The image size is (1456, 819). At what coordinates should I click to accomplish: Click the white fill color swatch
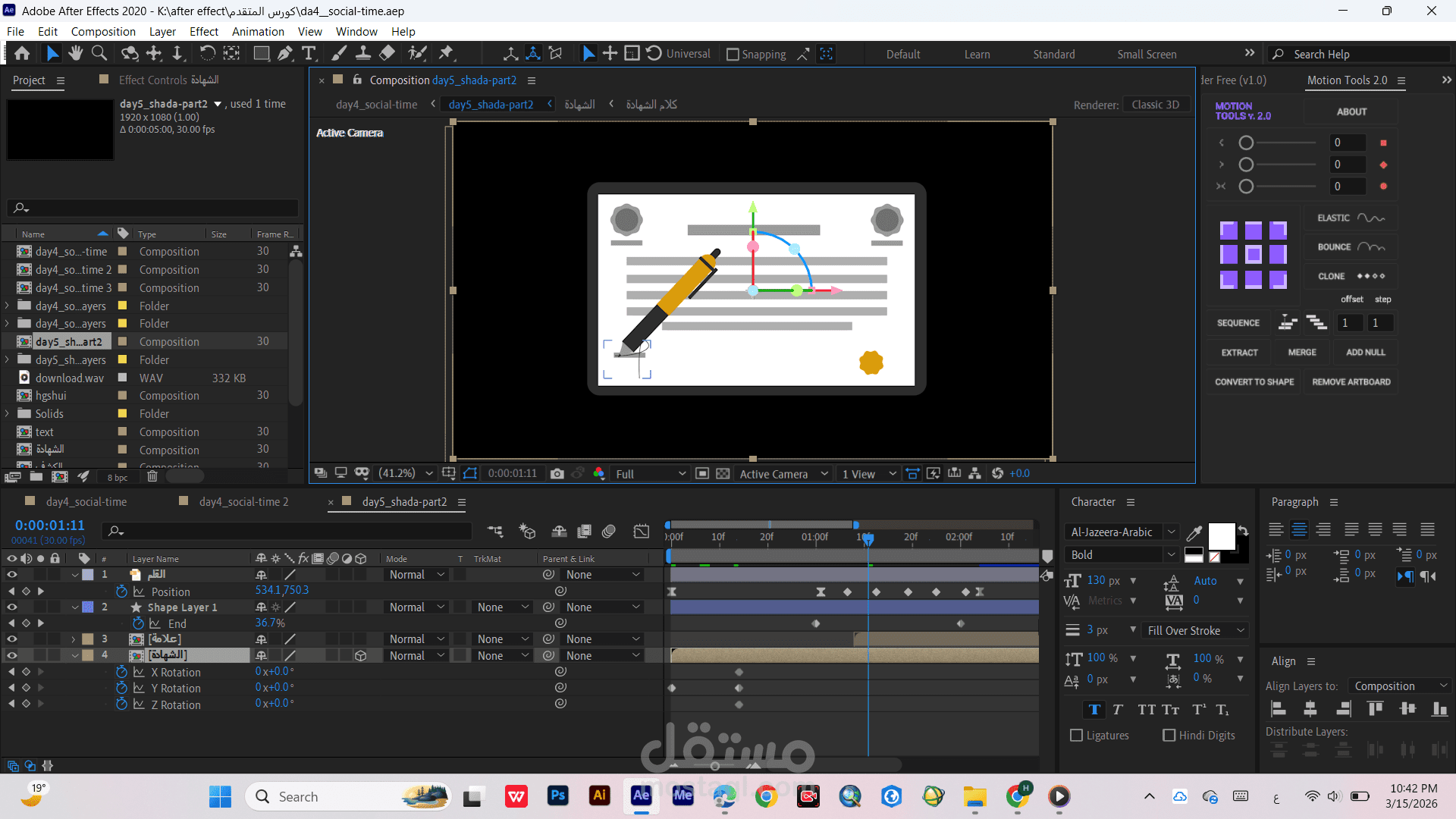click(1220, 535)
